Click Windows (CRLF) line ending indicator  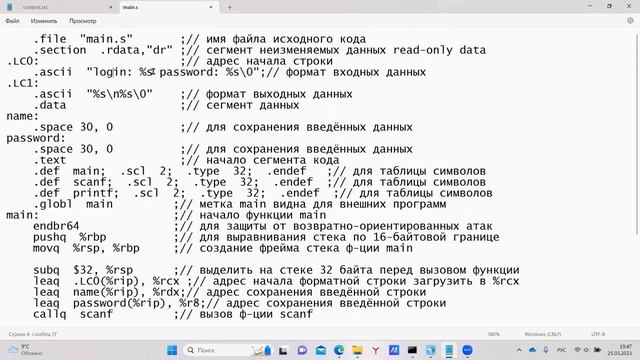[x=542, y=334]
